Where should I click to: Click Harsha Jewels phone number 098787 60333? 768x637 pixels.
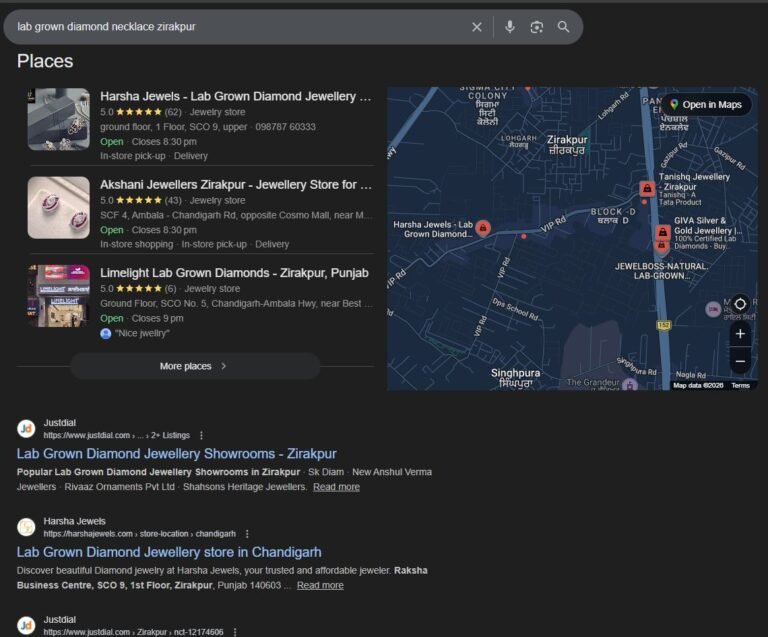coord(286,127)
